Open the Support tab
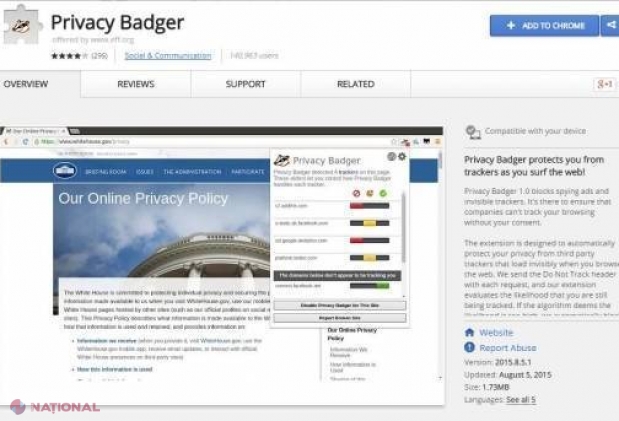Viewport: 619px width, 421px height. tap(246, 84)
